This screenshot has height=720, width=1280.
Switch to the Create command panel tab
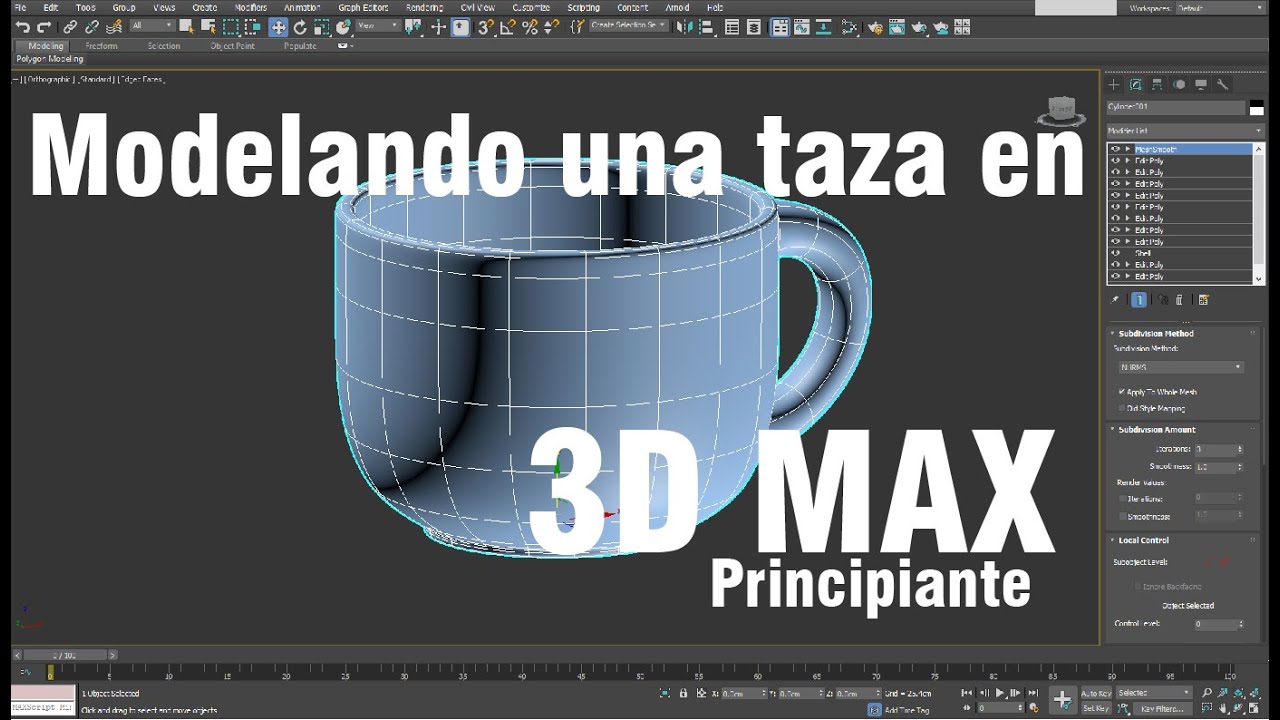point(1114,85)
